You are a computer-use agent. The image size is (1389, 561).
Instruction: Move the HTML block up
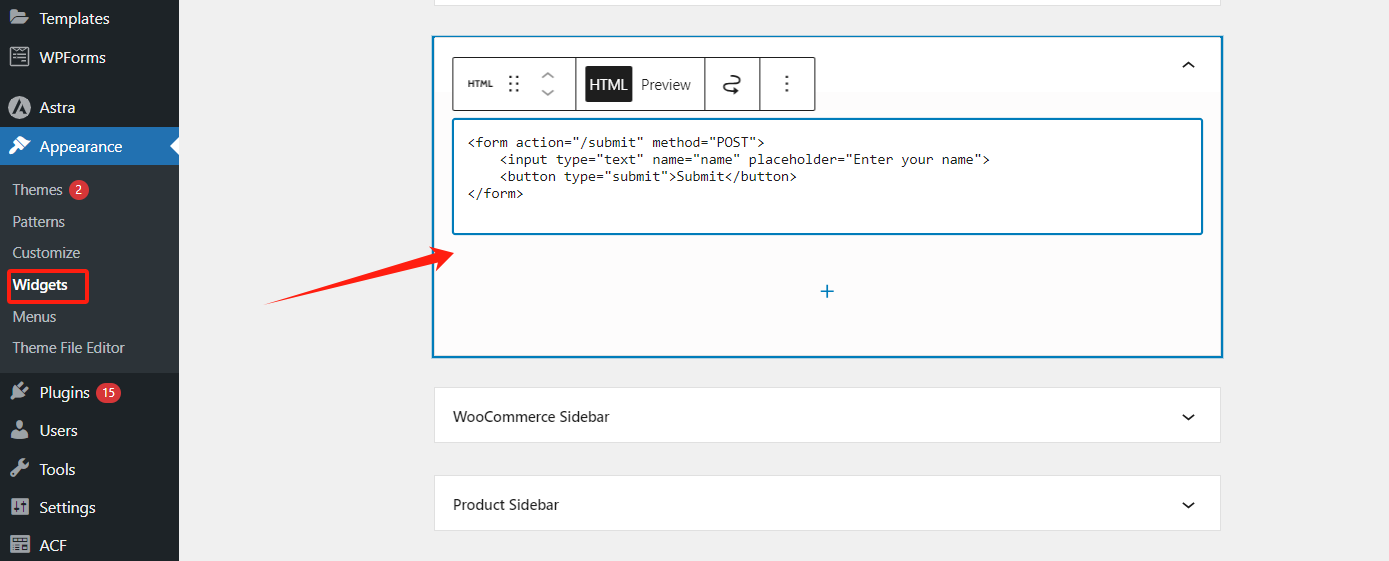[547, 75]
